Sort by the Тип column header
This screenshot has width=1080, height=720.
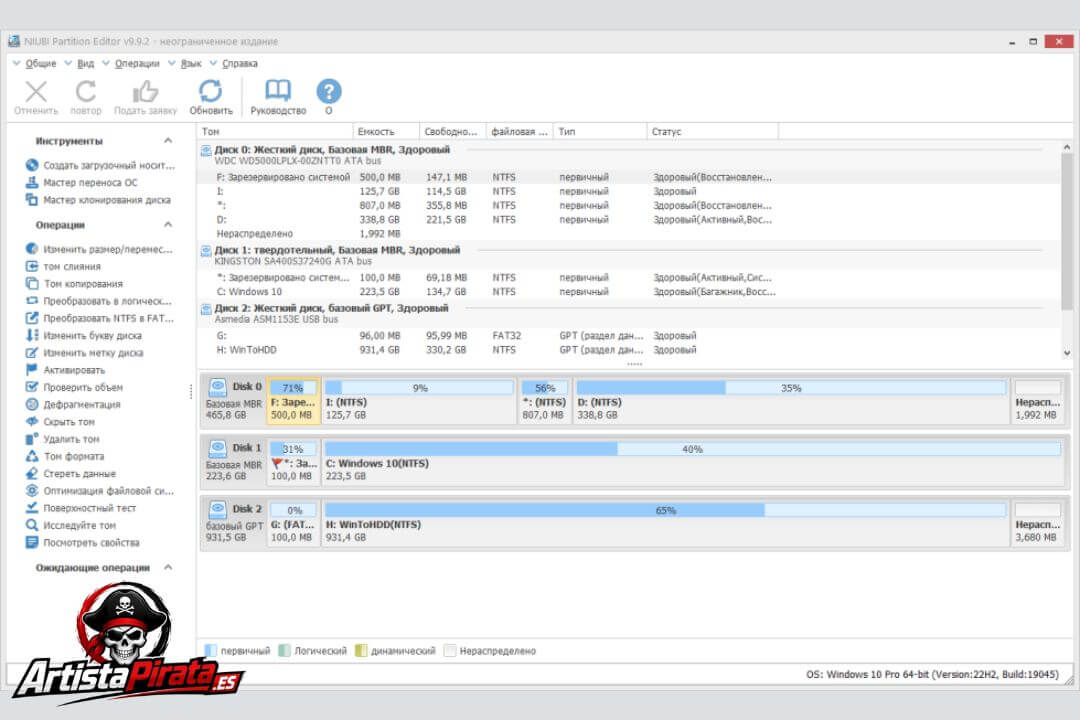(x=600, y=132)
